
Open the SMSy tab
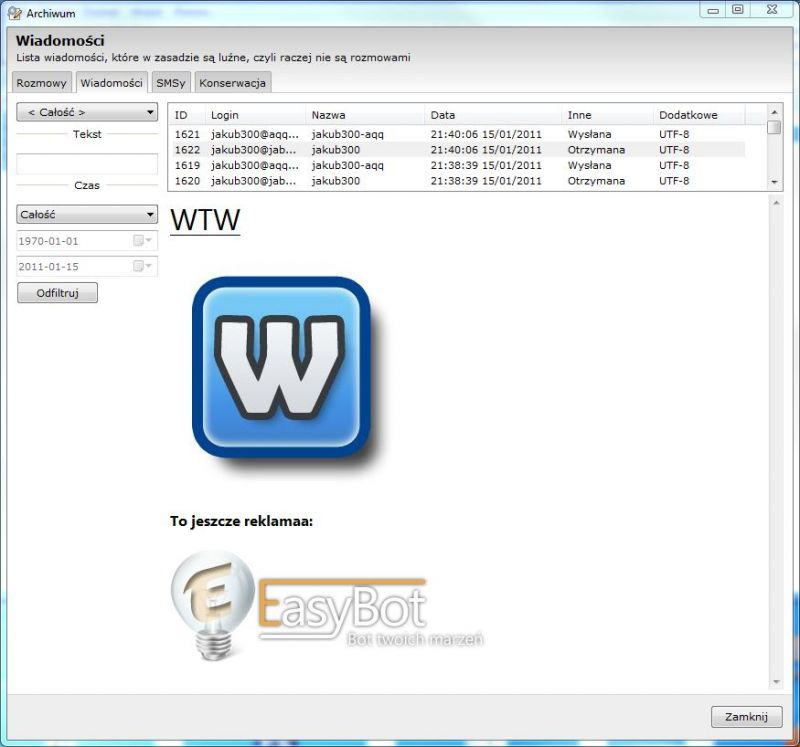[171, 83]
